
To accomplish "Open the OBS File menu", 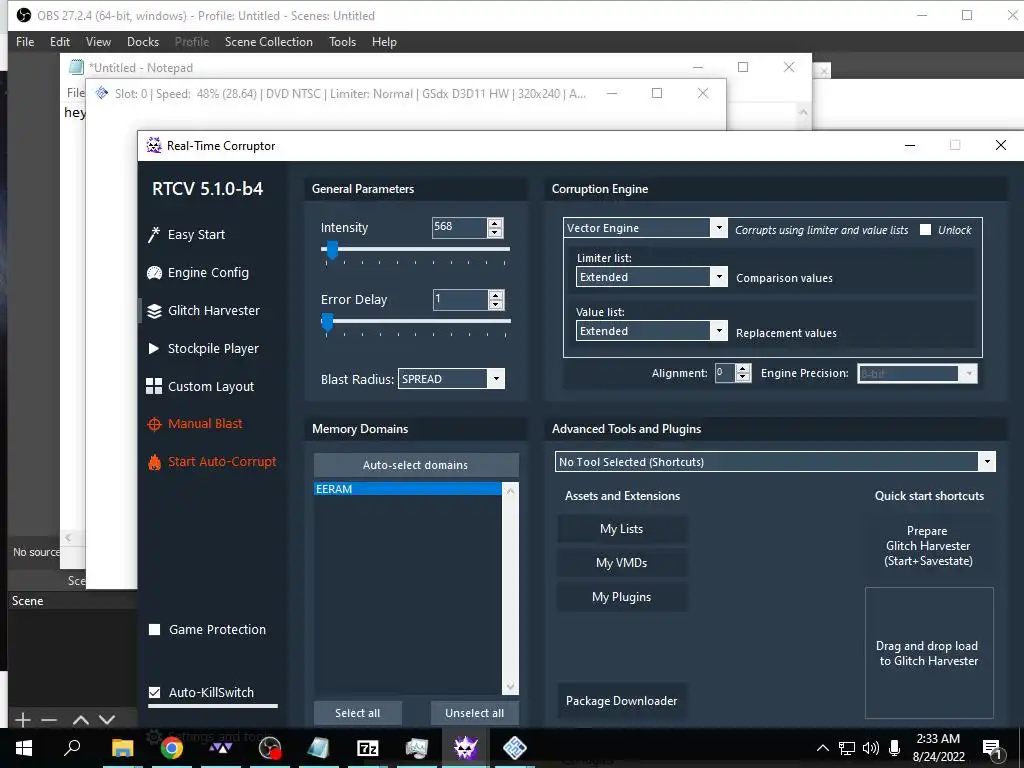I will [25, 42].
